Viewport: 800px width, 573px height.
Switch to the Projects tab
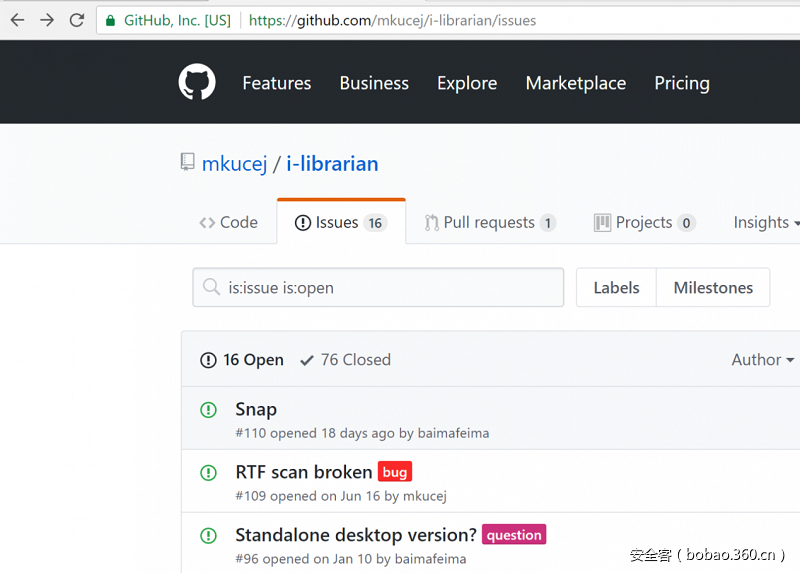pos(645,222)
